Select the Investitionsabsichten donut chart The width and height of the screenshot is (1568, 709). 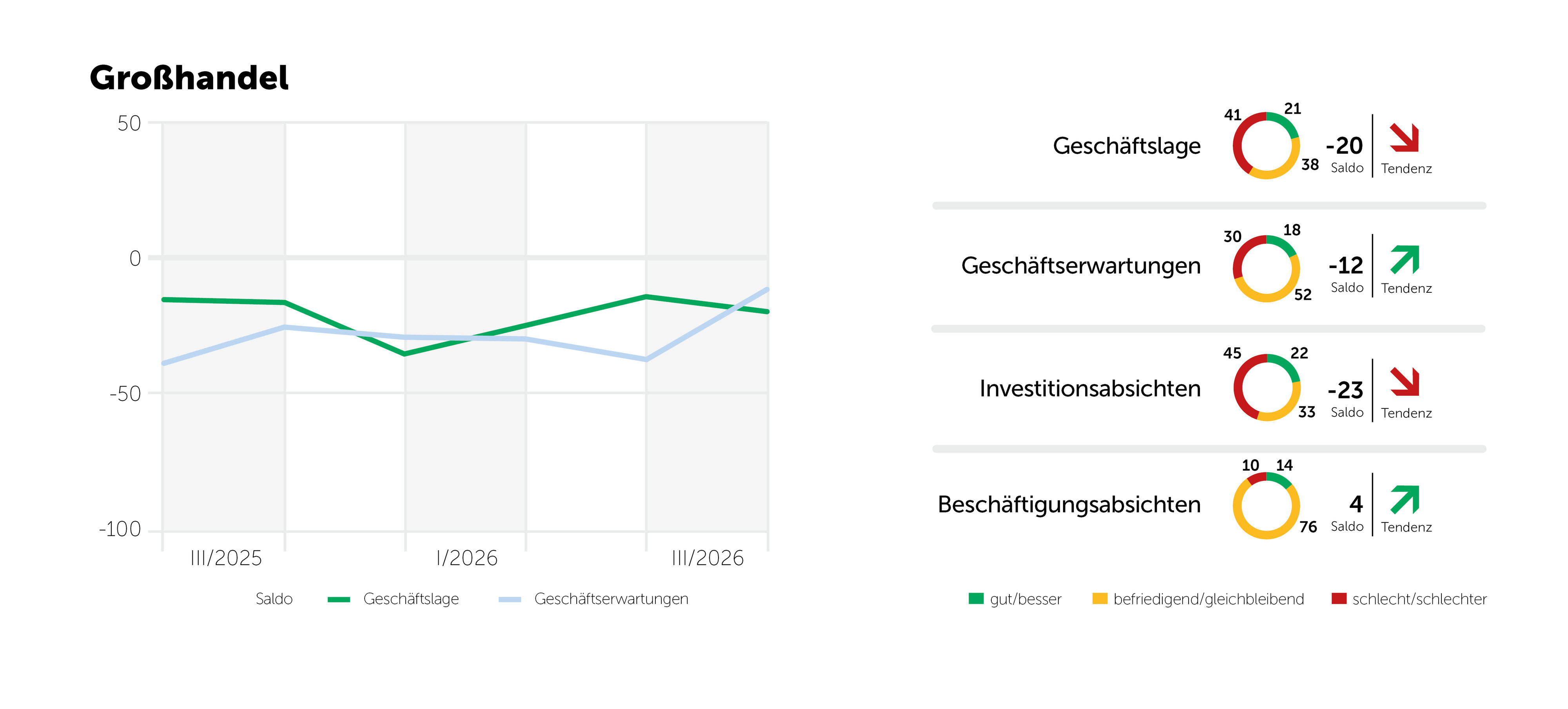1267,388
